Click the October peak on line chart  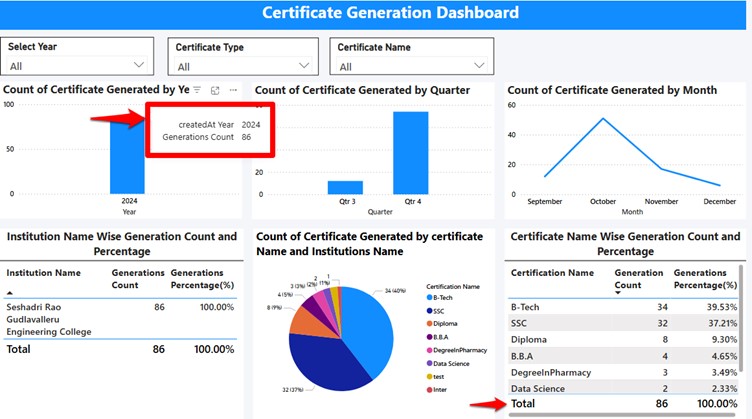tap(602, 119)
